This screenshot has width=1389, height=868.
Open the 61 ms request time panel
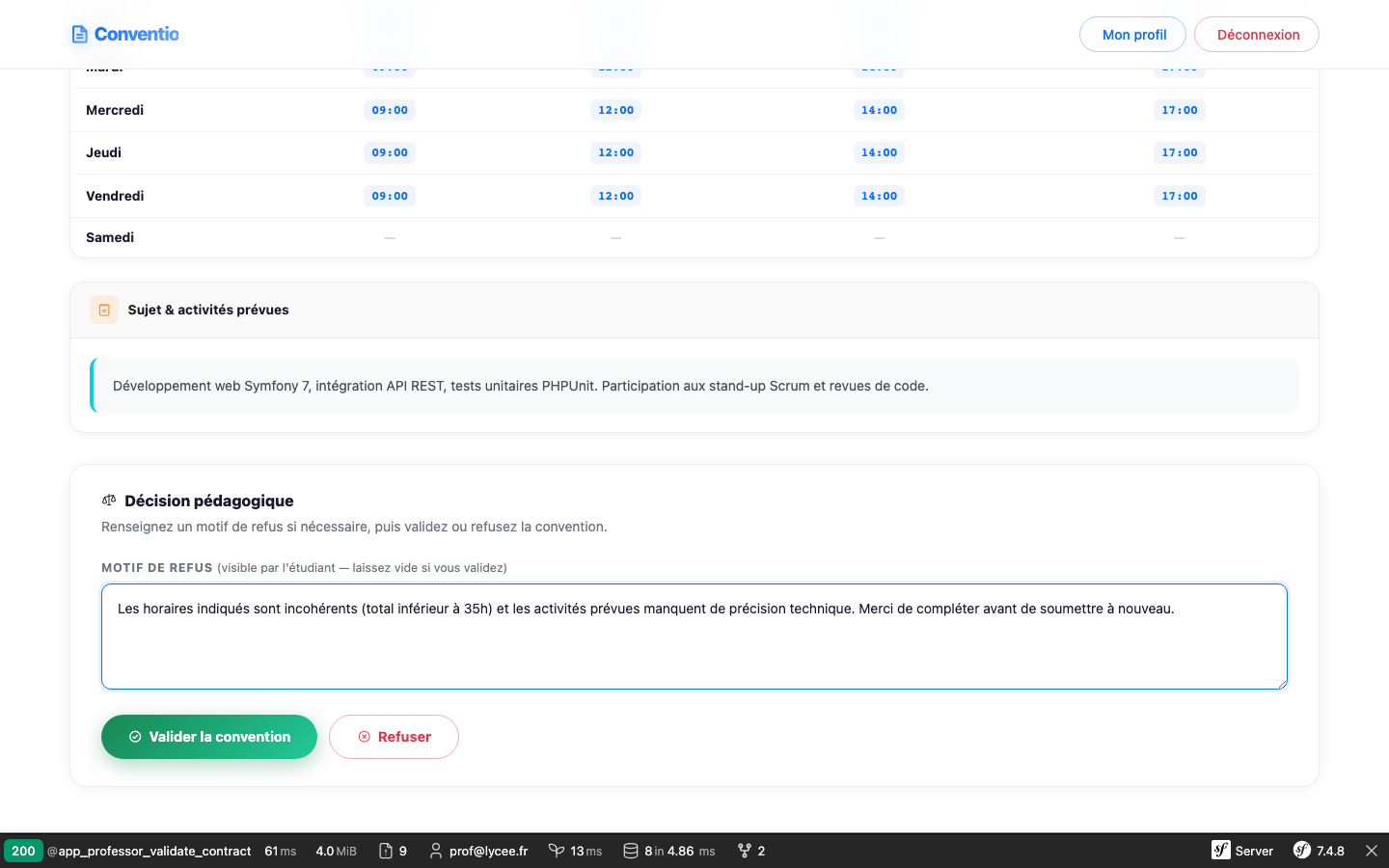(281, 851)
